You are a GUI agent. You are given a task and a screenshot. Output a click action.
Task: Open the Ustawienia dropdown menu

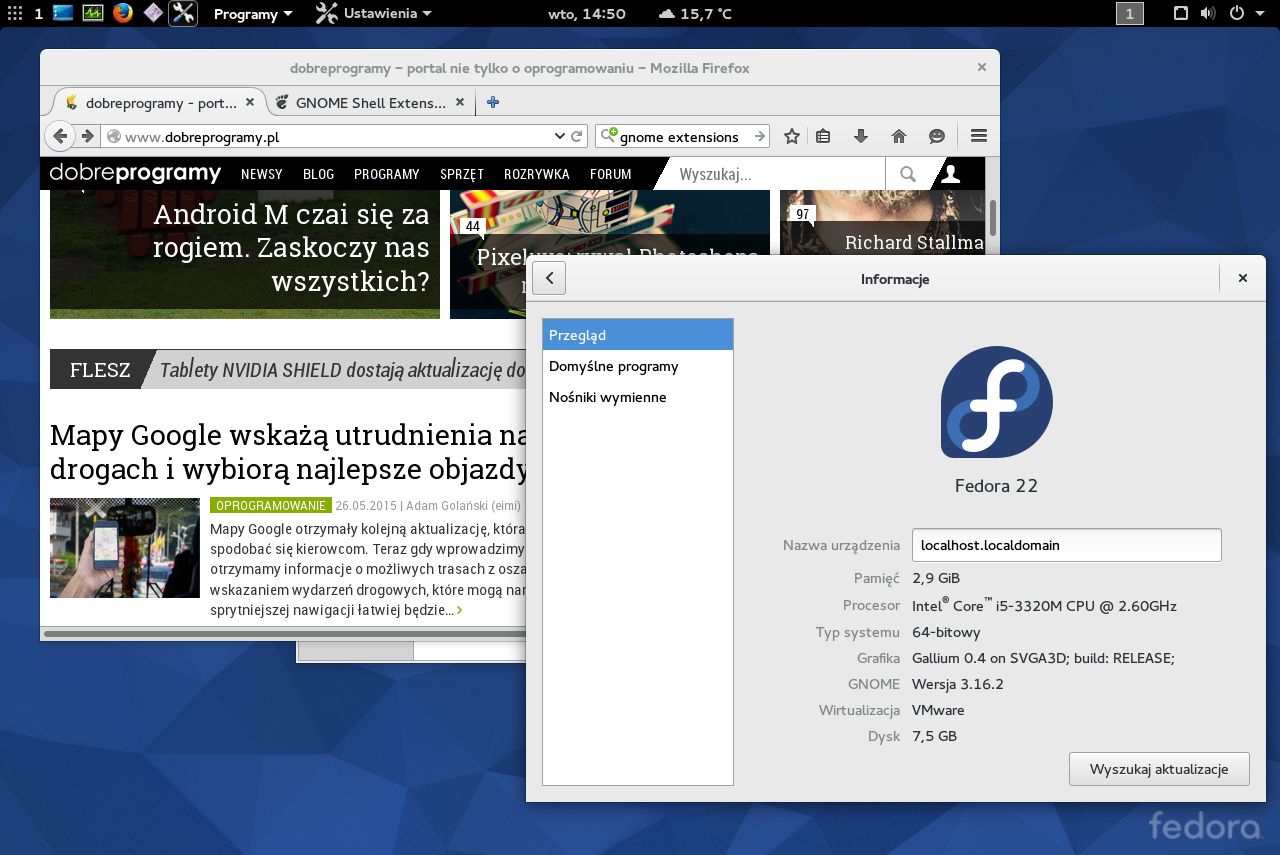(374, 13)
